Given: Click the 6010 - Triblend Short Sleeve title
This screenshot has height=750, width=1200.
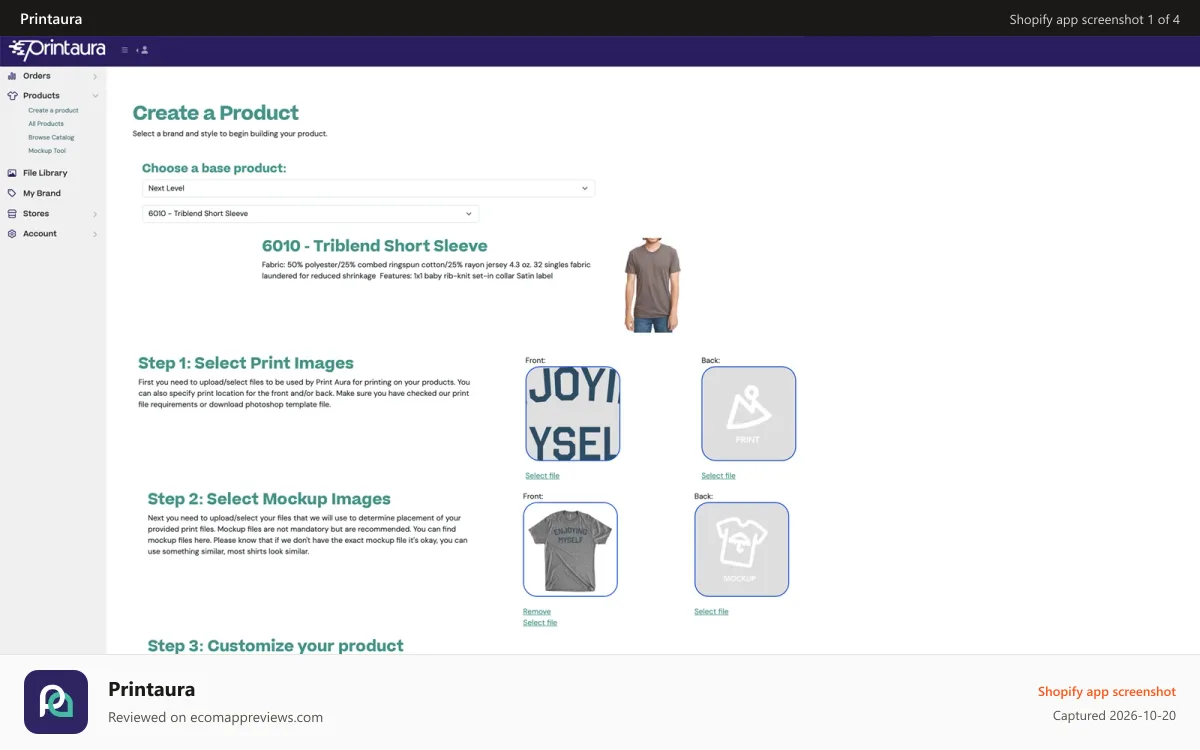Looking at the screenshot, I should coord(375,246).
